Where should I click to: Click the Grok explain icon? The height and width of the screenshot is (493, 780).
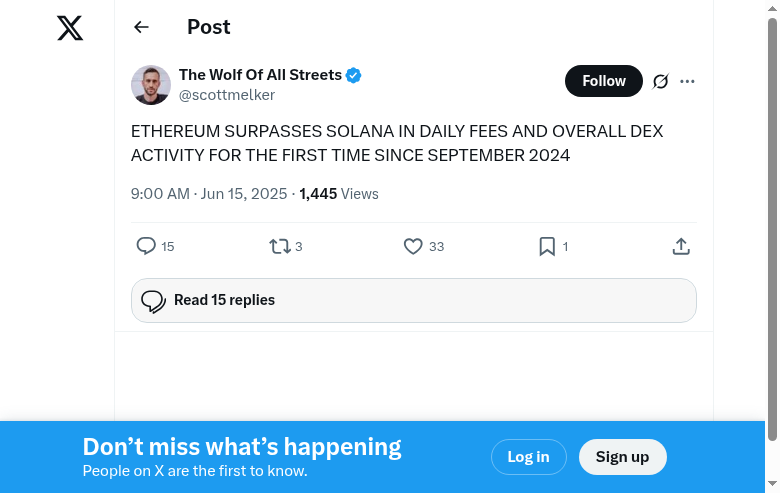660,81
